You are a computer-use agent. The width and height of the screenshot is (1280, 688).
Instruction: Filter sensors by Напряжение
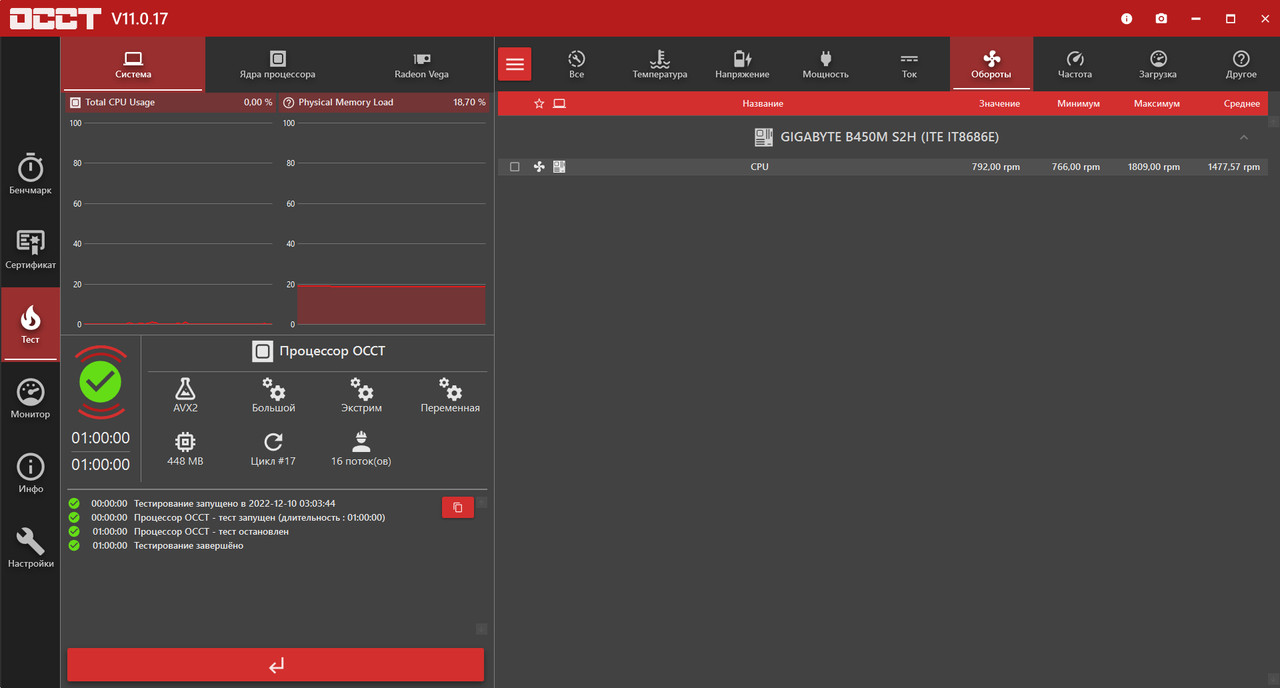click(x=742, y=65)
